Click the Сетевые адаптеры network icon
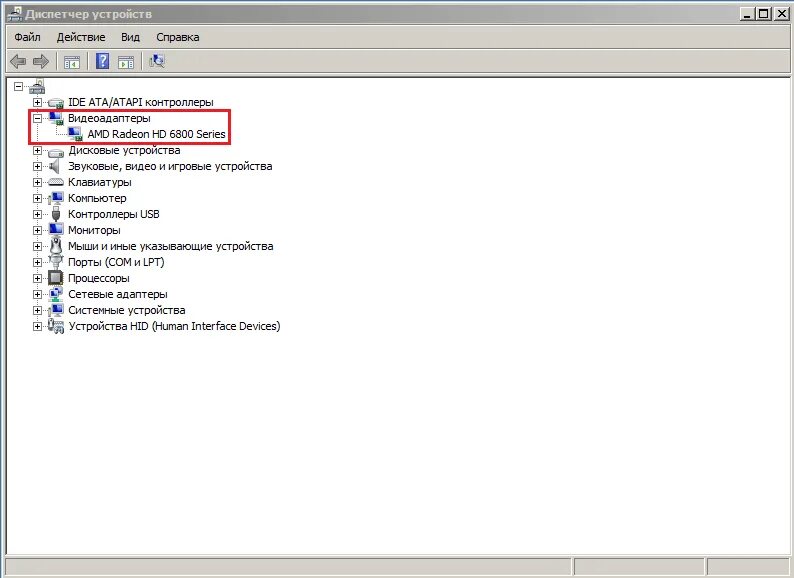Image resolution: width=794 pixels, height=578 pixels. click(56, 294)
